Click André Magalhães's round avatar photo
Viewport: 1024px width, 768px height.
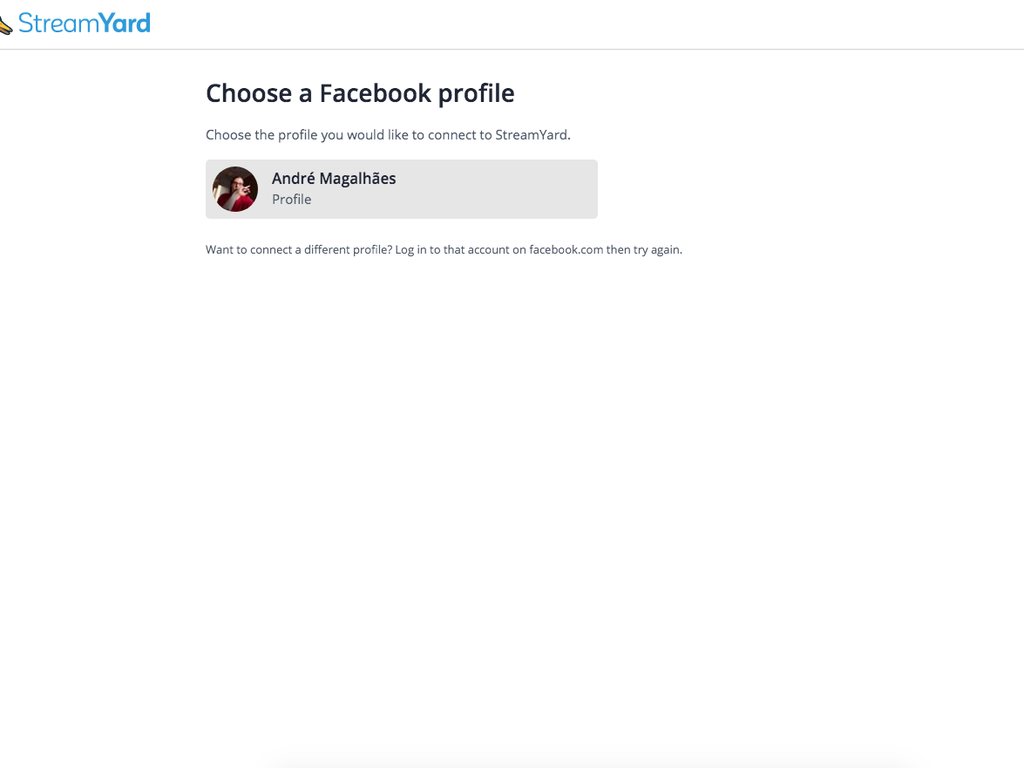(235, 189)
